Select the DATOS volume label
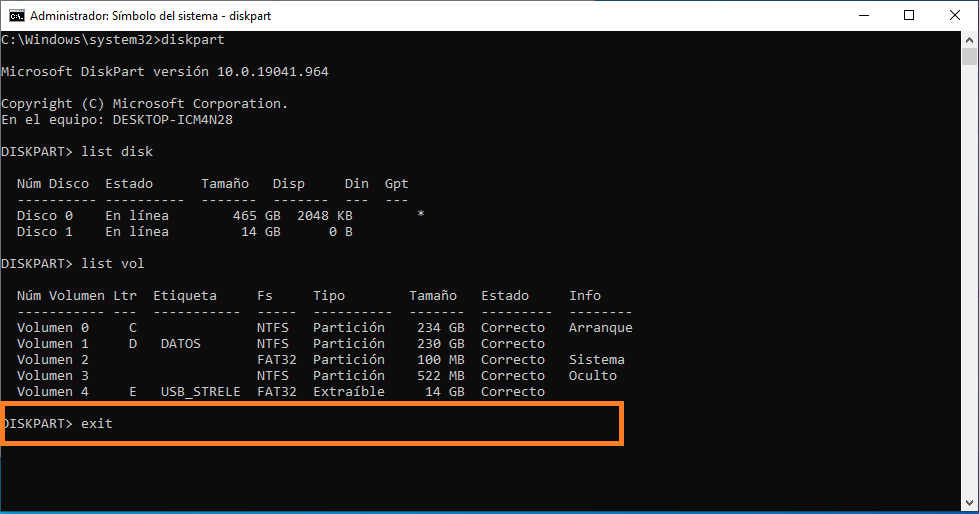 (180, 344)
